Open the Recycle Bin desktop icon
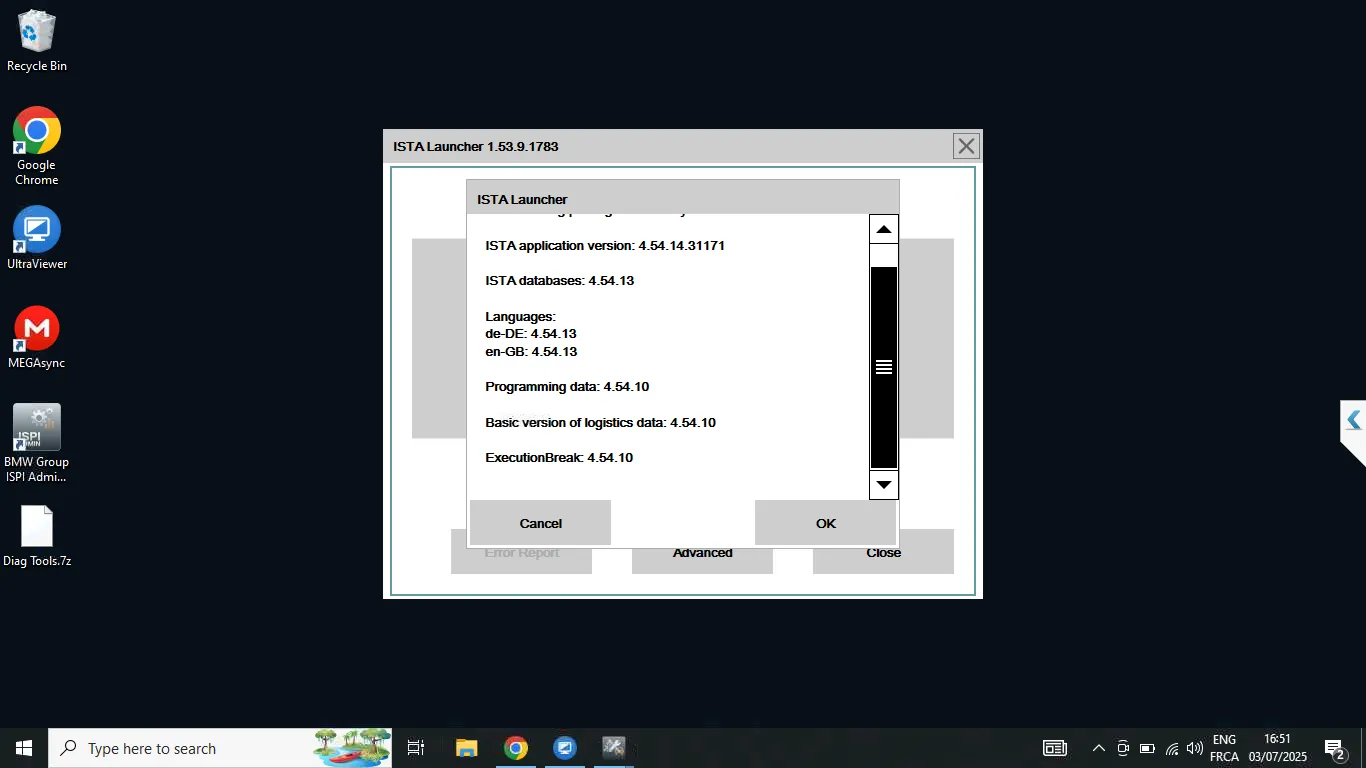Screen dimensions: 1366x768 click(x=37, y=42)
